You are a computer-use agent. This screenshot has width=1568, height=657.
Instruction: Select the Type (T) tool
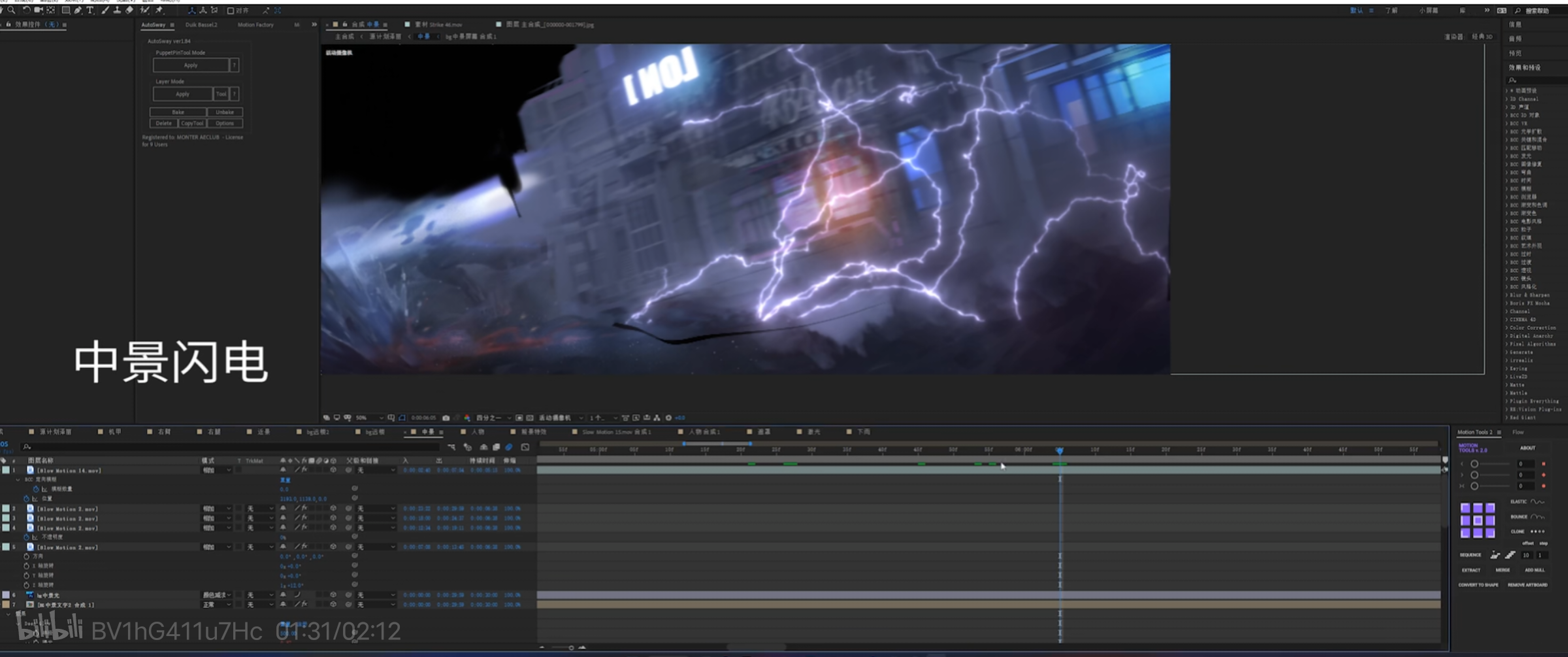tap(90, 10)
